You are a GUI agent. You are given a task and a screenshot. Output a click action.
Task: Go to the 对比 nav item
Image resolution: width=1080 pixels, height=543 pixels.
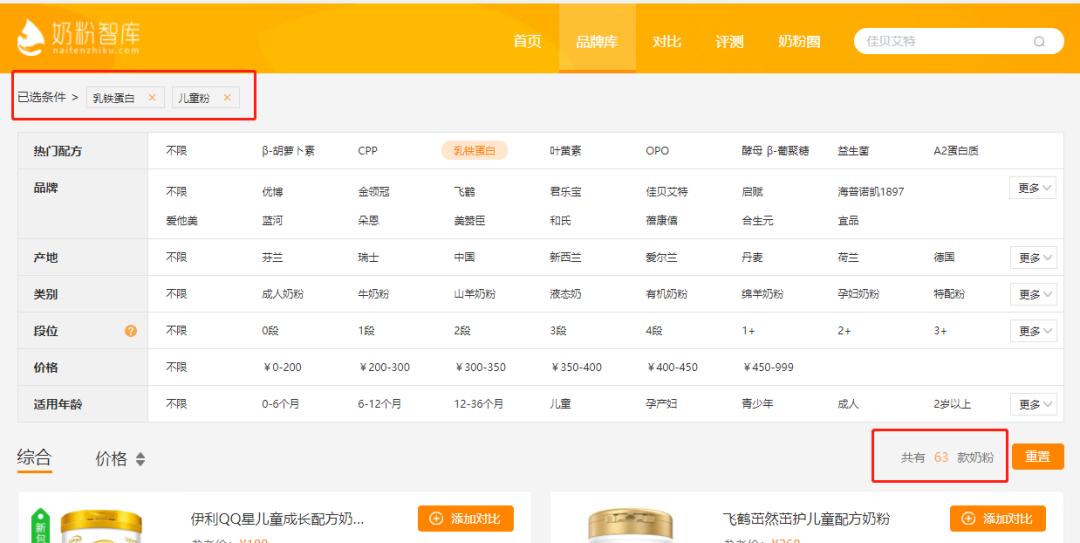pos(667,41)
